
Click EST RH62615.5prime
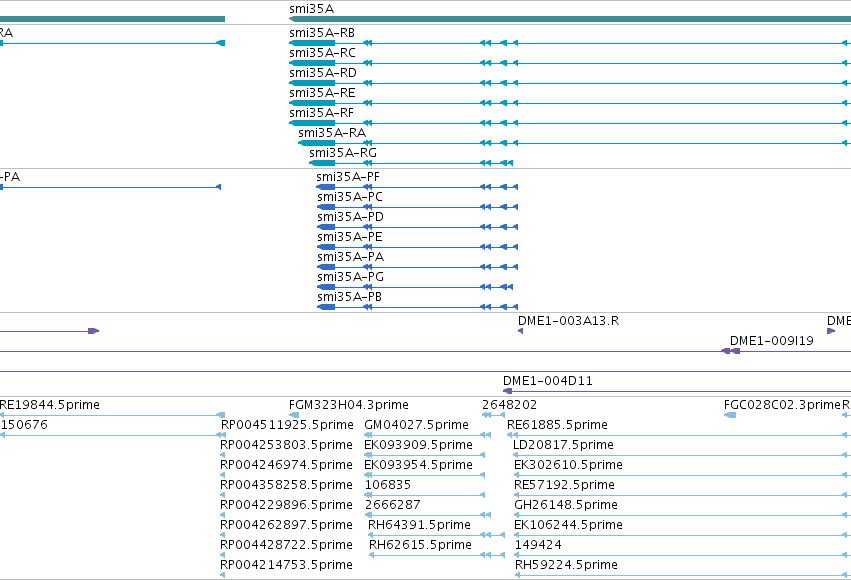[x=420, y=545]
